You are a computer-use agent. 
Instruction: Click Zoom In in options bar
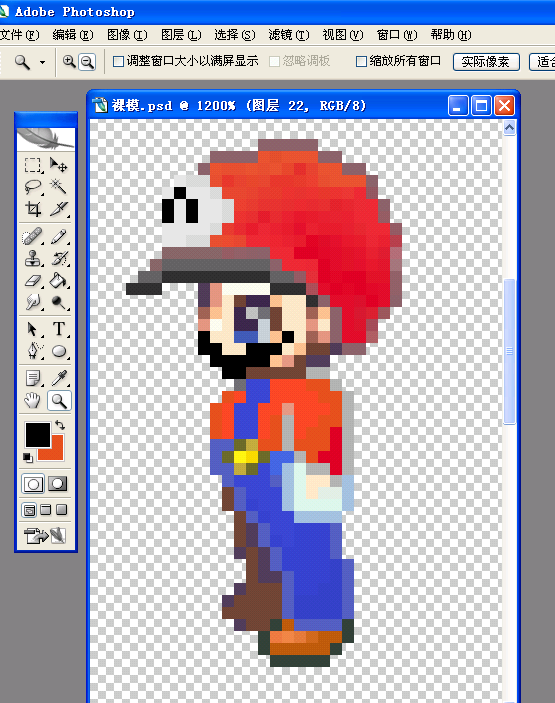click(69, 61)
